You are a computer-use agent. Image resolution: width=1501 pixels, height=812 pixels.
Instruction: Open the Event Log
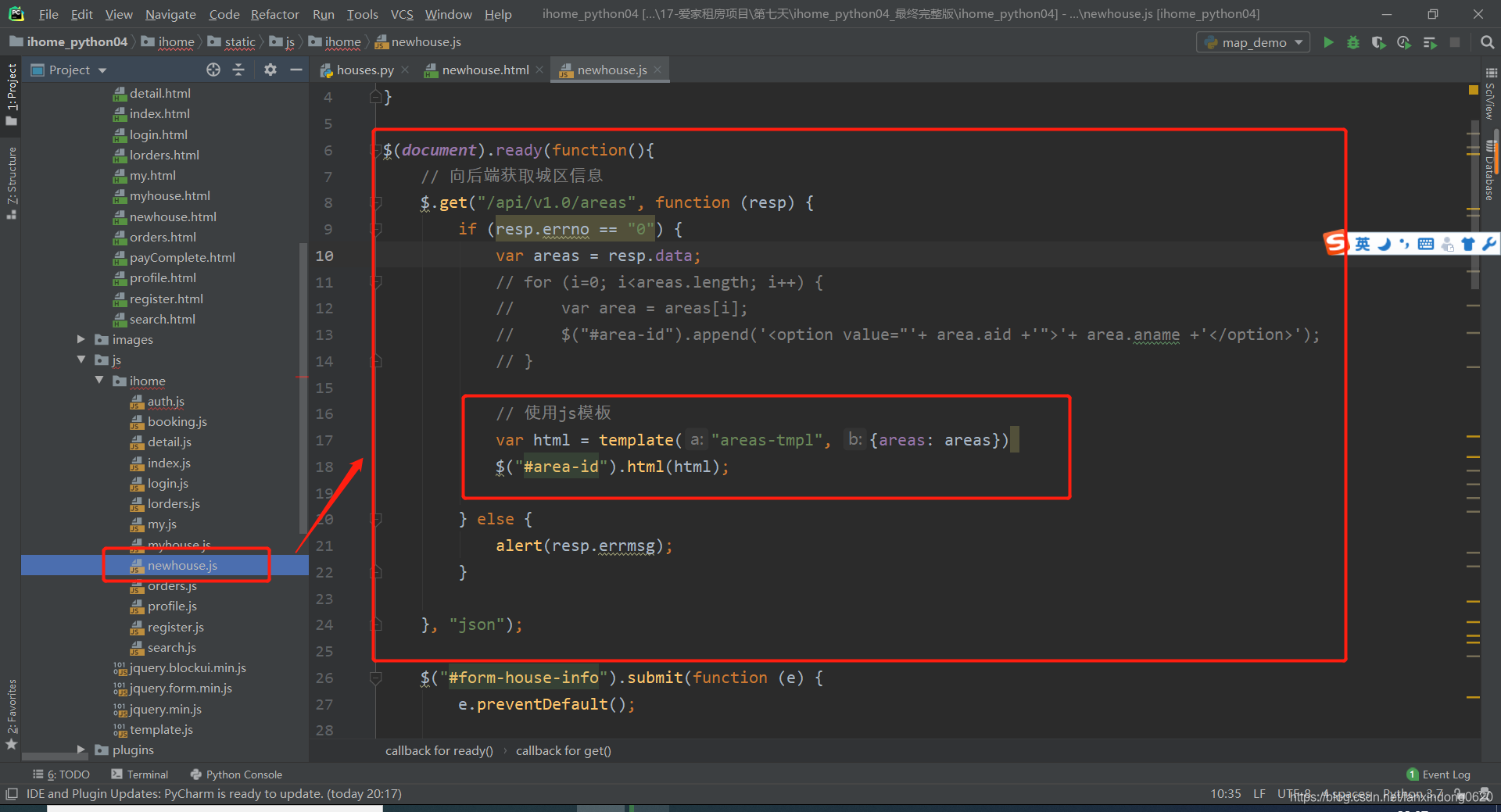point(1438,774)
